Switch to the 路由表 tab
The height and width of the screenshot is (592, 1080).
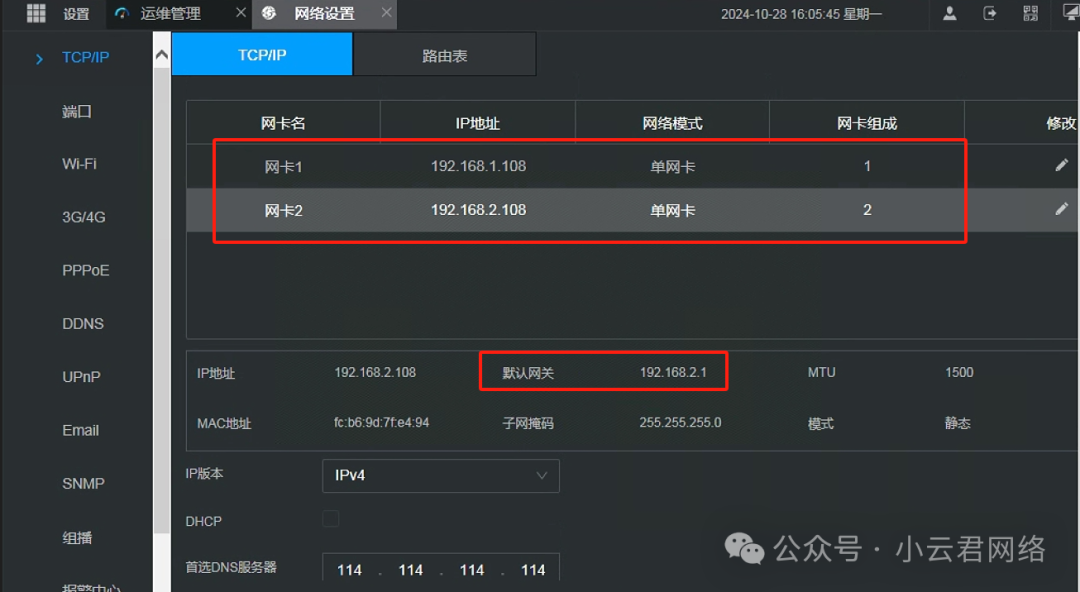pos(444,55)
